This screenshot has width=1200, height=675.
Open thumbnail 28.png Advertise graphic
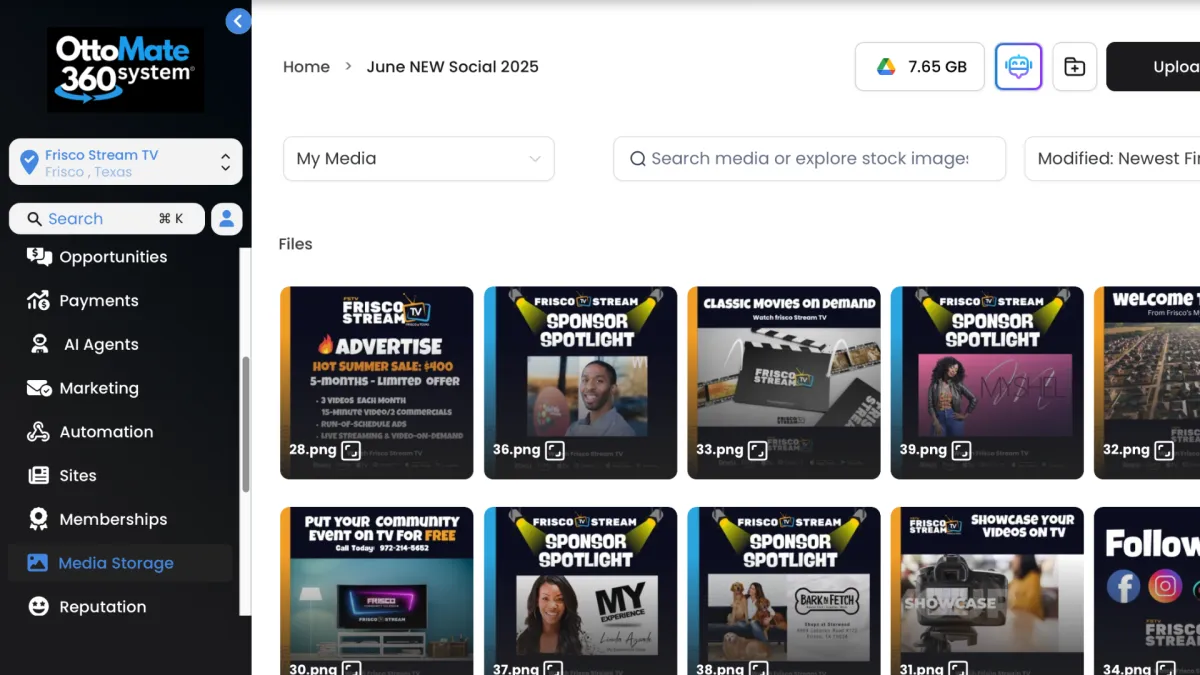click(377, 383)
